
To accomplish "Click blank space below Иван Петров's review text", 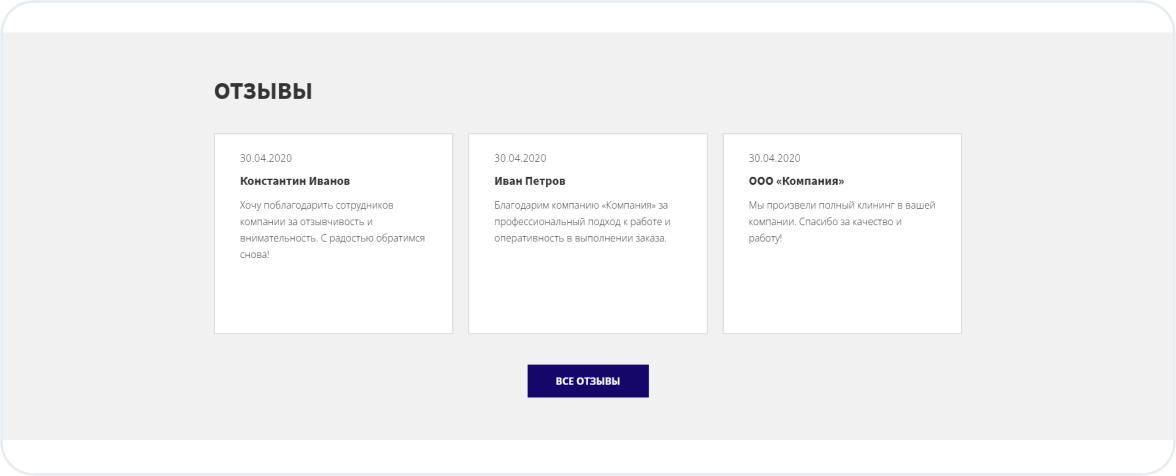I will click(587, 290).
